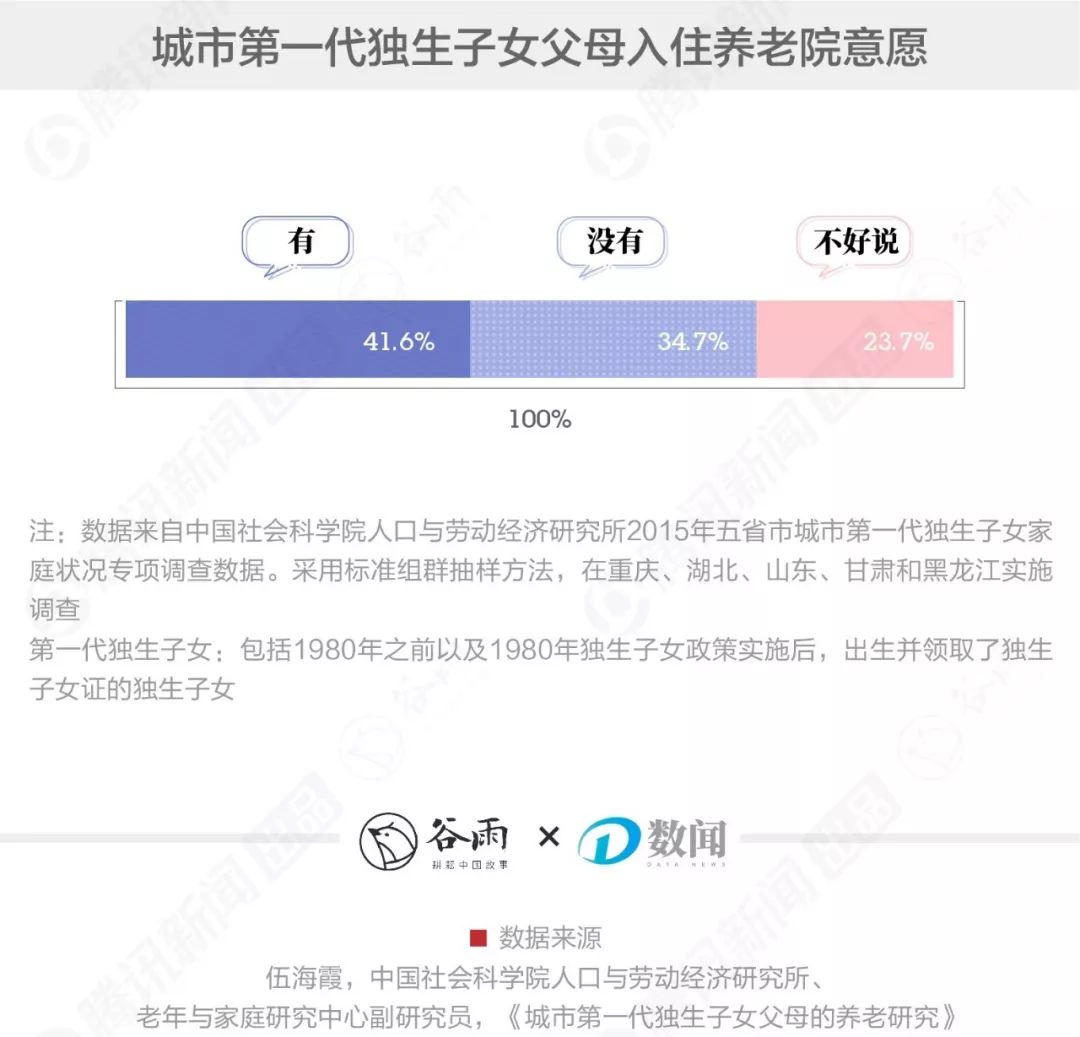1080x1037 pixels.
Task: Select the 有 speech bubble
Action: click(300, 243)
